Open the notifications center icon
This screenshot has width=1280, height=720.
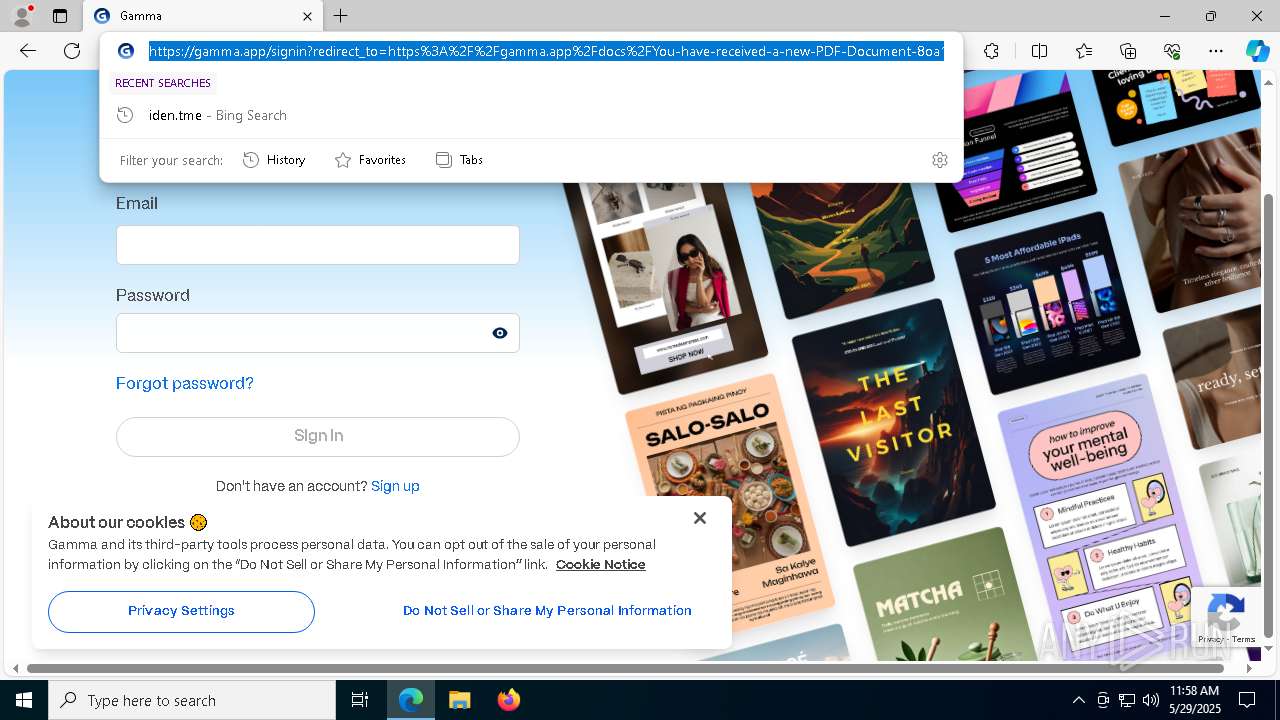click(x=1247, y=700)
